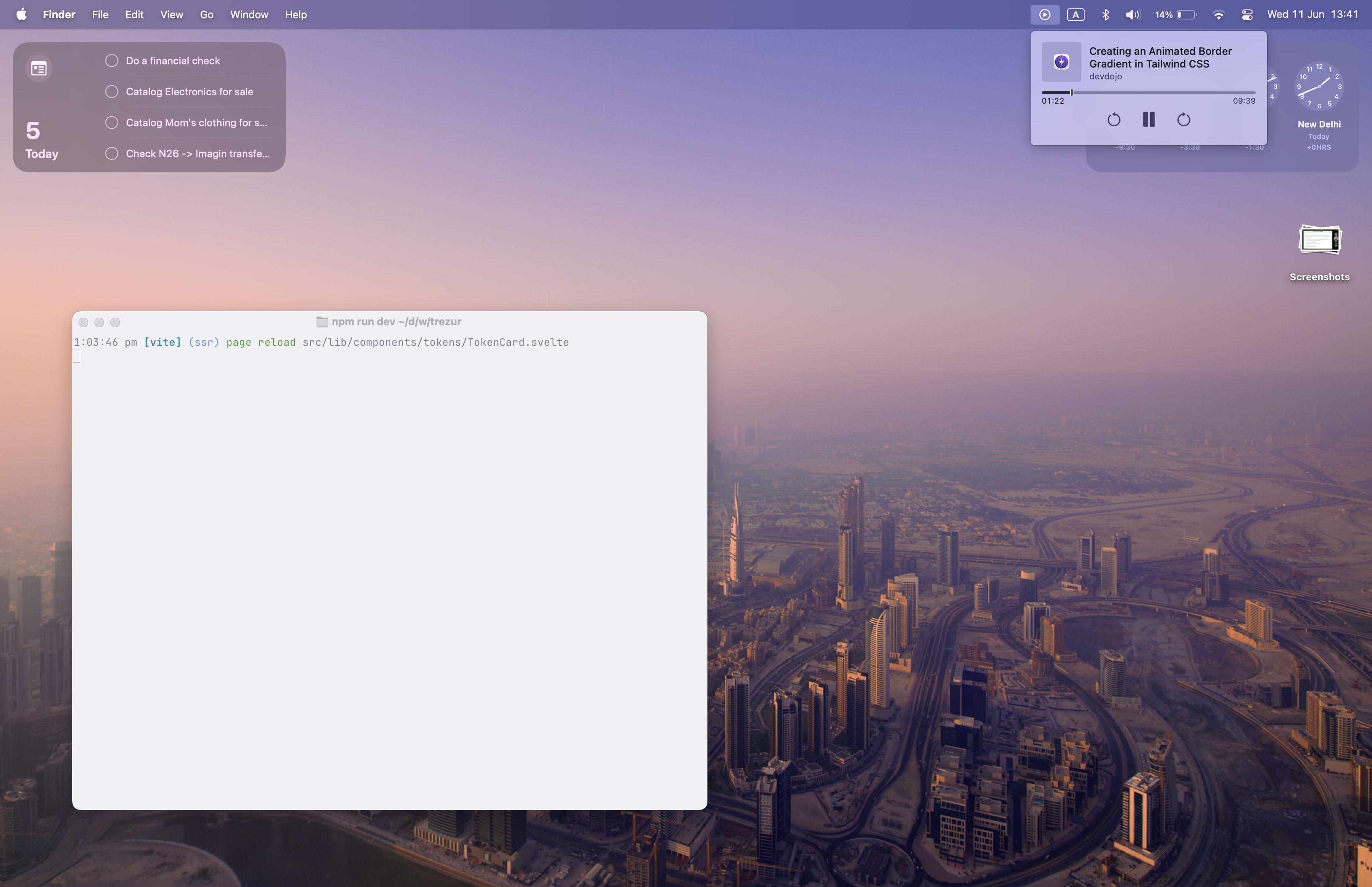Image resolution: width=1372 pixels, height=887 pixels.
Task: Click the devdojo podcast artwork
Action: click(1061, 62)
